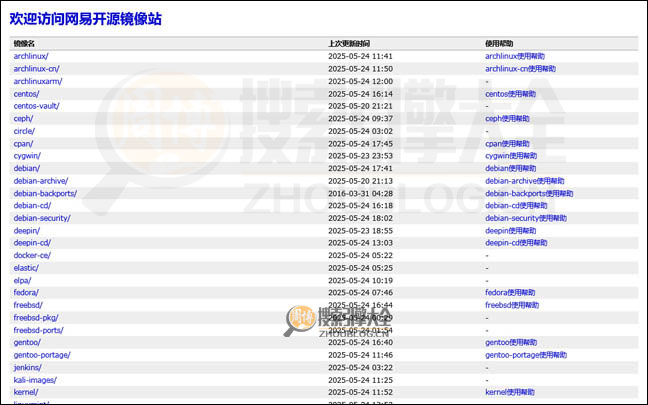View the debian-security使用帮助 help
648x405 pixels.
tap(526, 218)
